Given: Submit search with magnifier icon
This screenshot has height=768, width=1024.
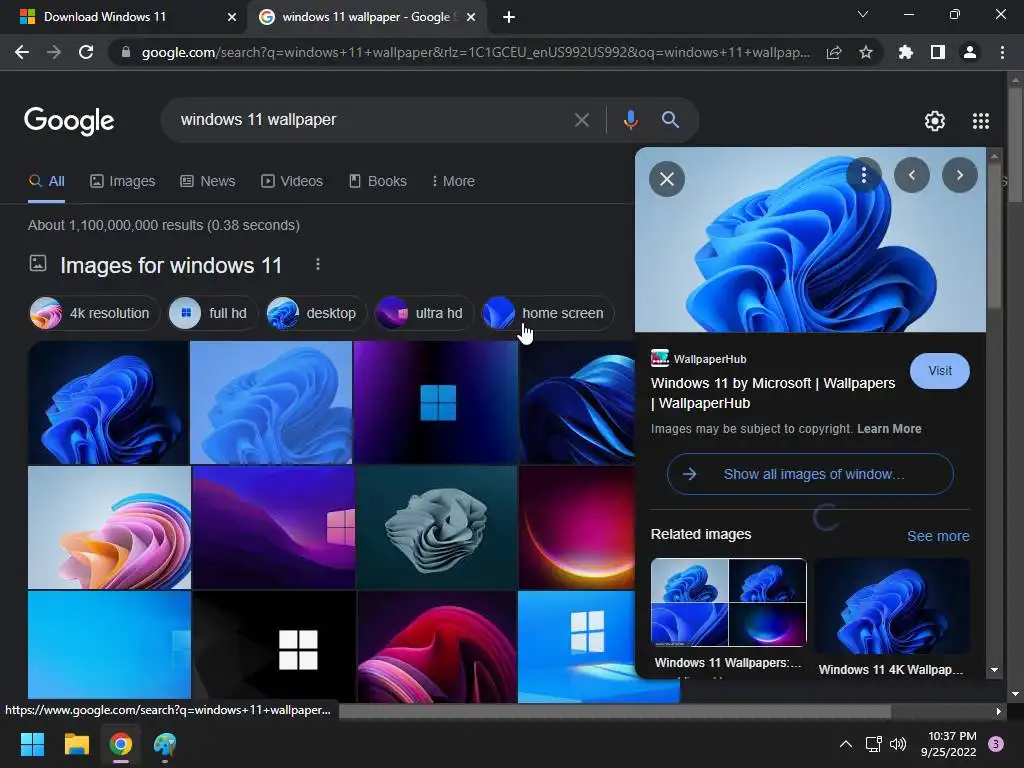Looking at the screenshot, I should click(x=670, y=120).
